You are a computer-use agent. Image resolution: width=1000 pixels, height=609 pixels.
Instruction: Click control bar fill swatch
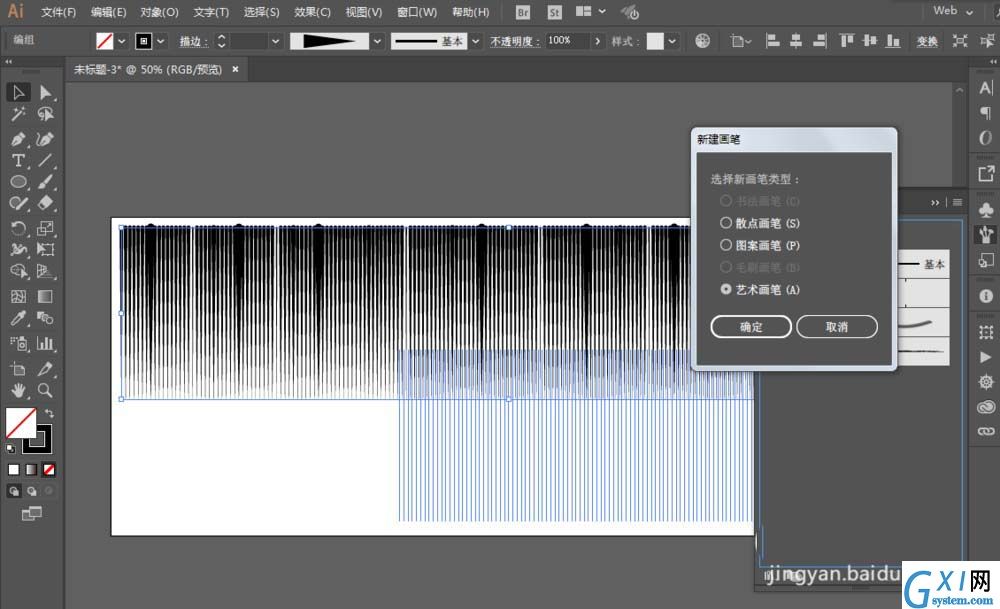coord(105,41)
